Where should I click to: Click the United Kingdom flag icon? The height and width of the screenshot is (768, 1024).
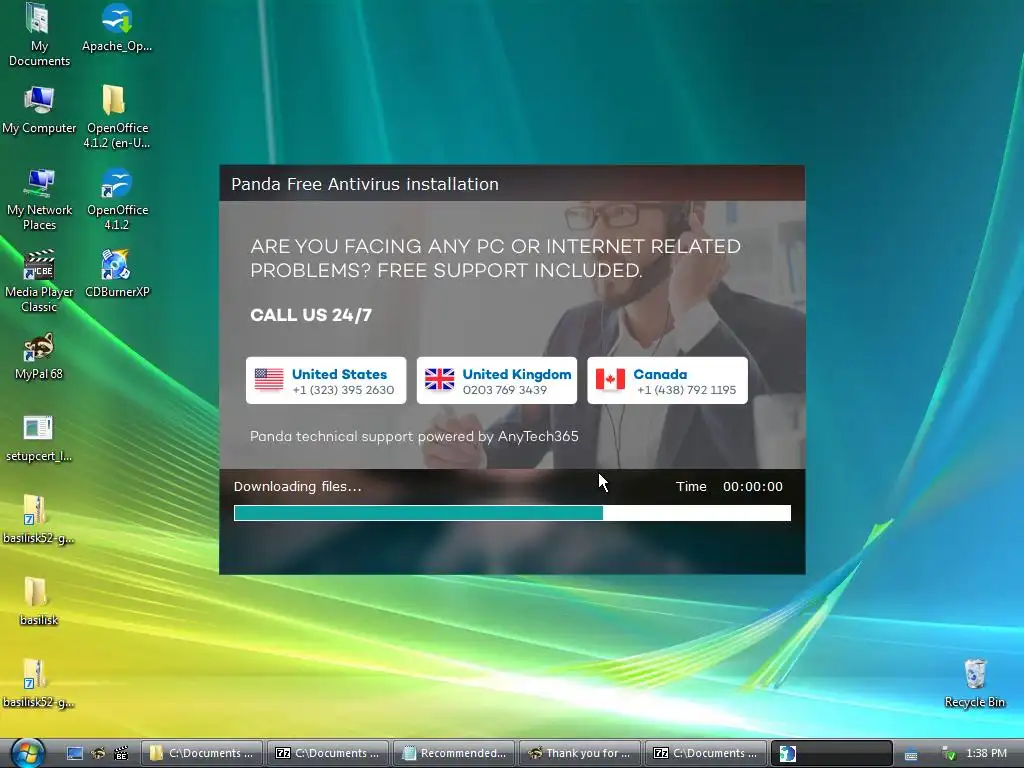point(440,379)
